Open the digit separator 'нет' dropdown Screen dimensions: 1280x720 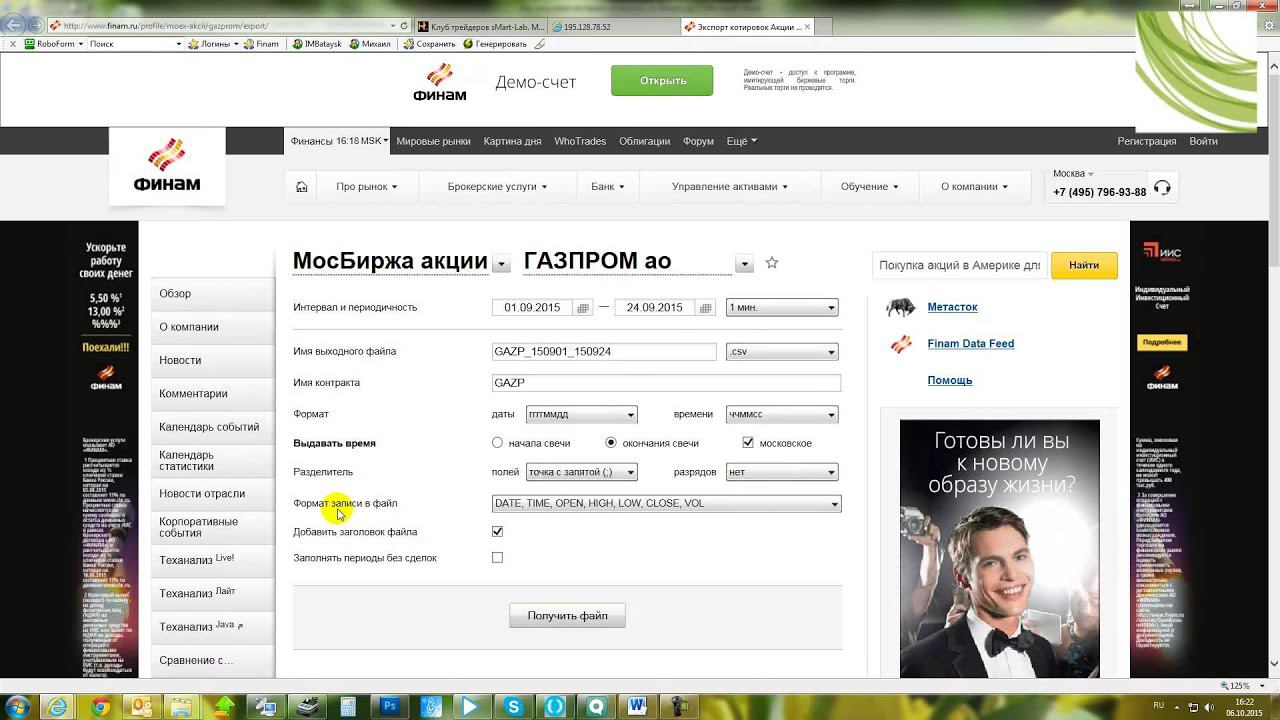[x=782, y=472]
